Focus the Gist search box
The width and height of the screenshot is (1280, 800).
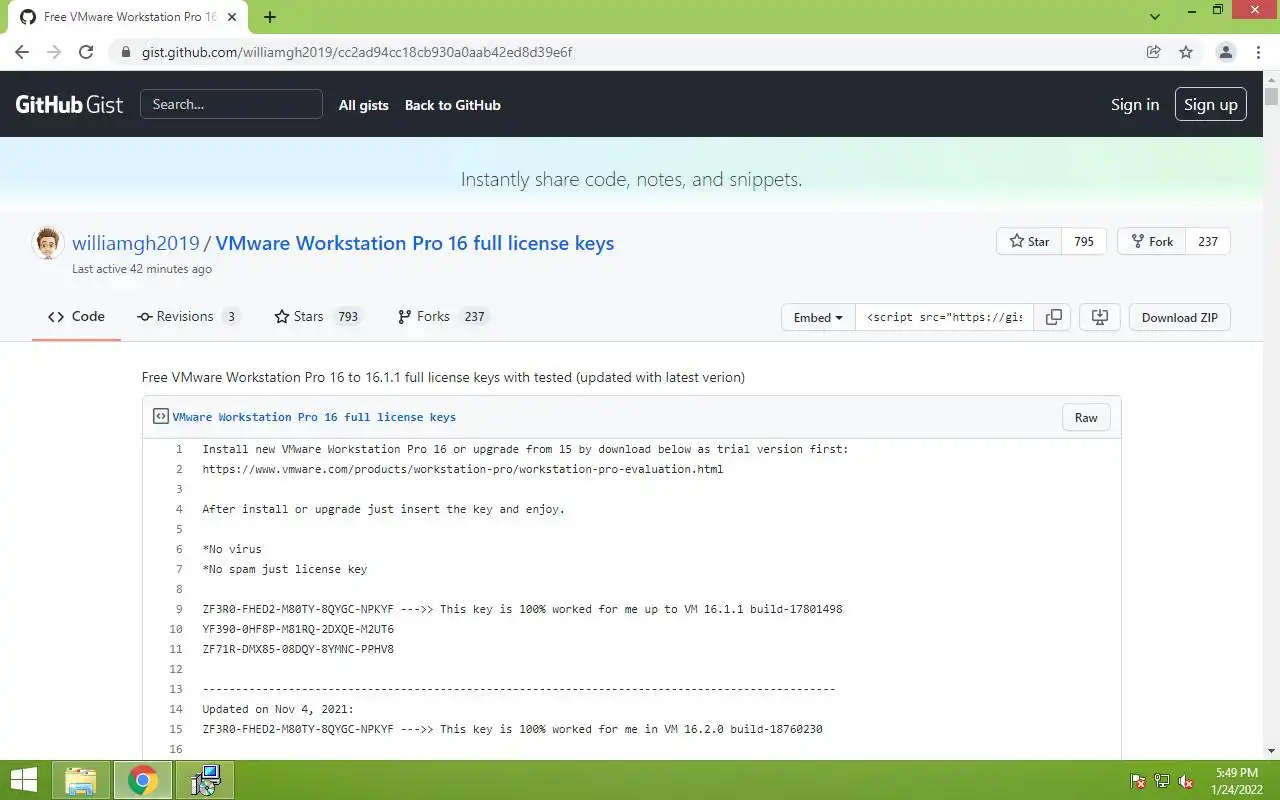pyautogui.click(x=231, y=104)
